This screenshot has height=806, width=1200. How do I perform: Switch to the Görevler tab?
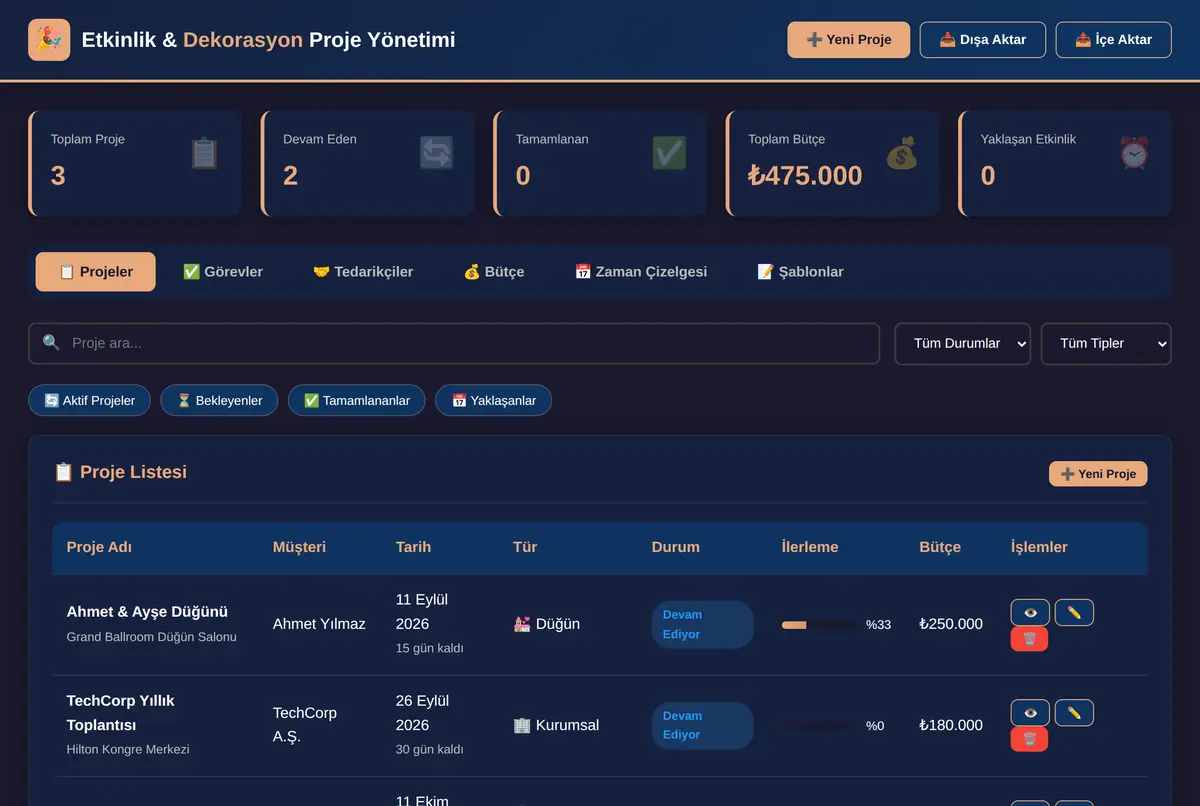point(223,272)
